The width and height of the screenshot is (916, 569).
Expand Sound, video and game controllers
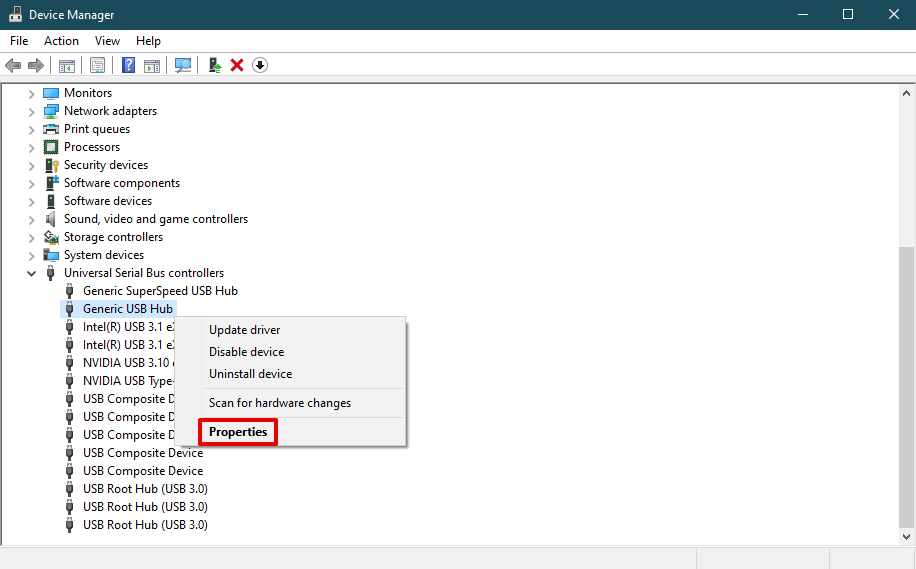(x=32, y=220)
